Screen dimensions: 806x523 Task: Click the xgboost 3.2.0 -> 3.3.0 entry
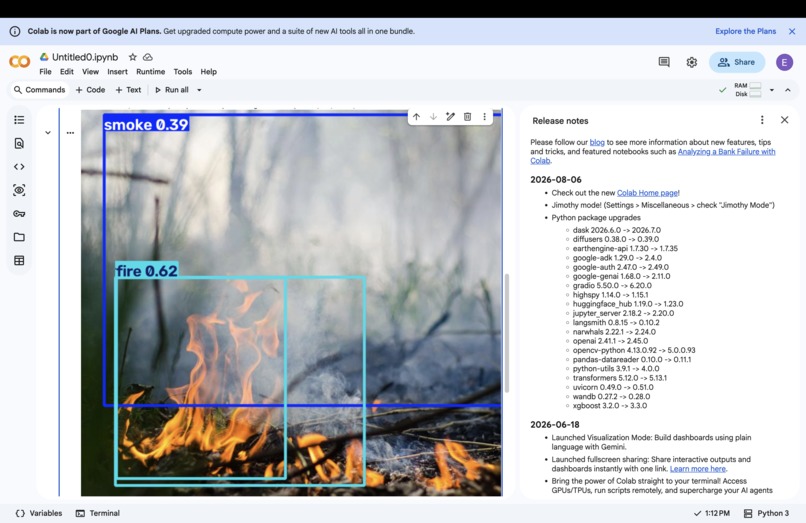pos(610,406)
